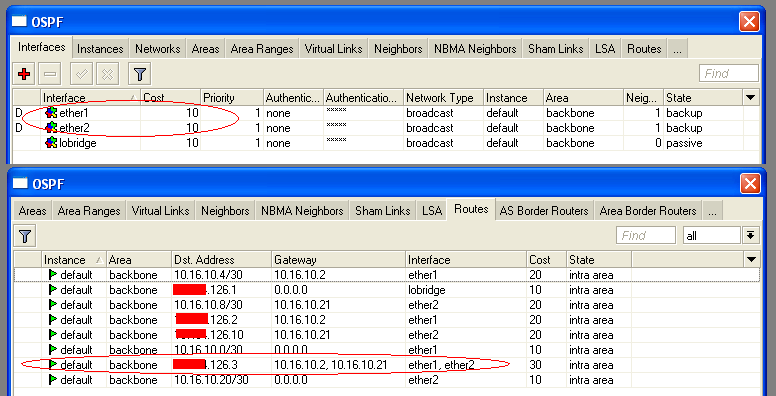Open filter in bottom OSPF Routes window
The width and height of the screenshot is (776, 396).
25,236
